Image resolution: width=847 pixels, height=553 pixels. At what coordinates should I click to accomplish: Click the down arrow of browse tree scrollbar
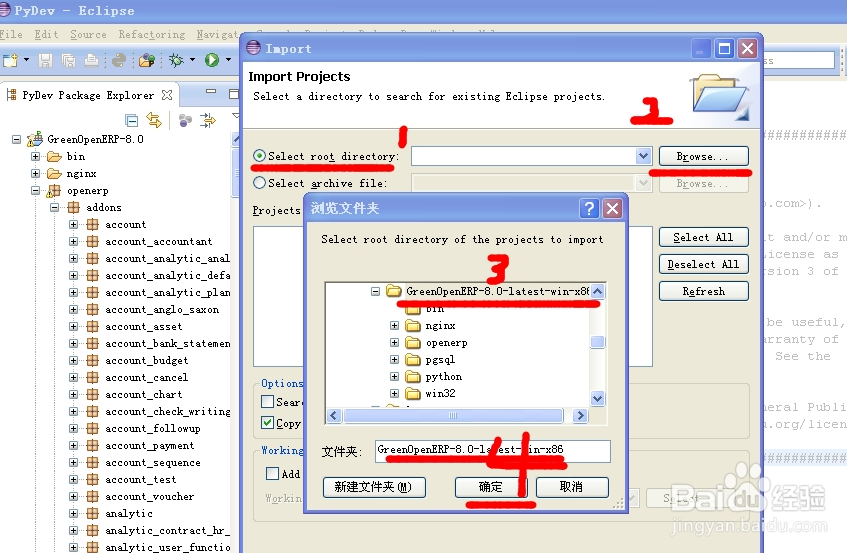point(597,399)
